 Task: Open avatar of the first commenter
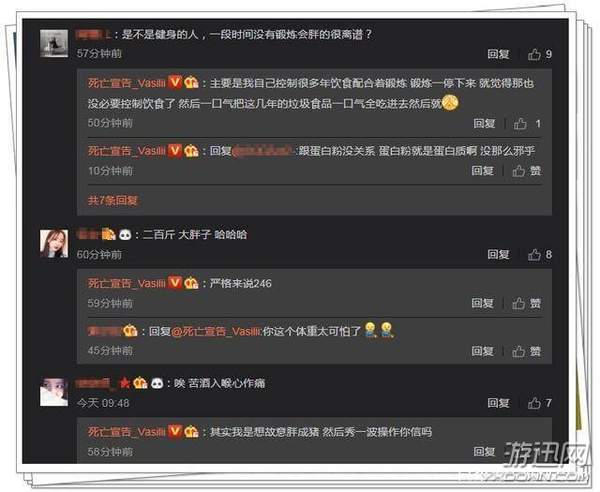[x=54, y=43]
